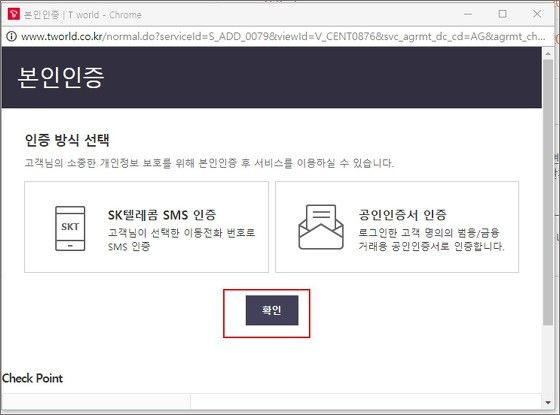Click the 확인 confirm button
The image size is (560, 415).
point(272,310)
